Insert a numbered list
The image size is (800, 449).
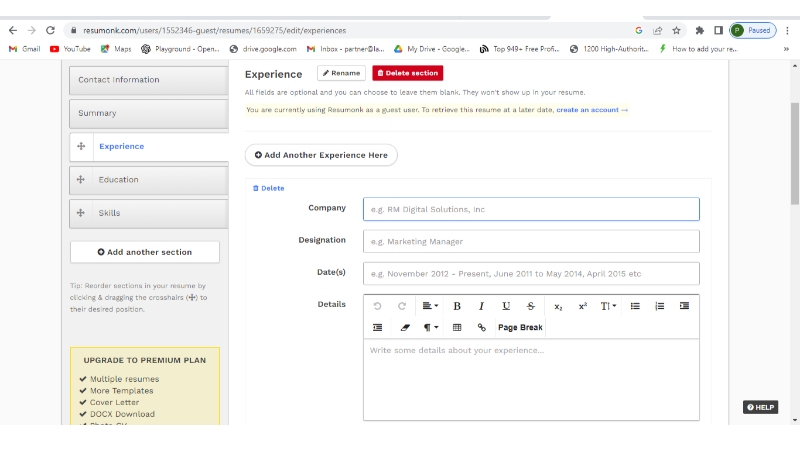click(660, 306)
